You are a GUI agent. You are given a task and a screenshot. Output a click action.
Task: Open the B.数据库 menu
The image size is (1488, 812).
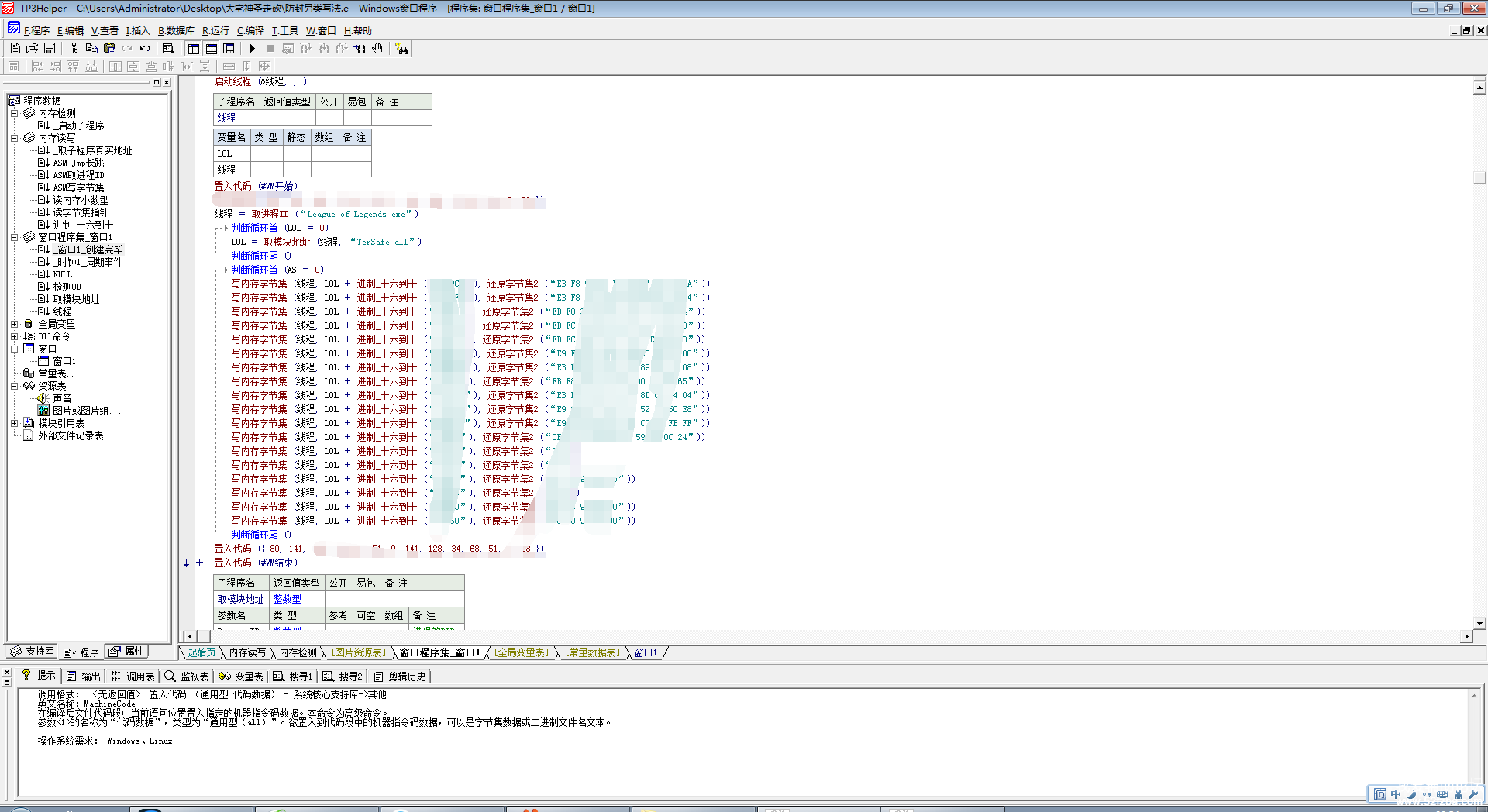(176, 31)
